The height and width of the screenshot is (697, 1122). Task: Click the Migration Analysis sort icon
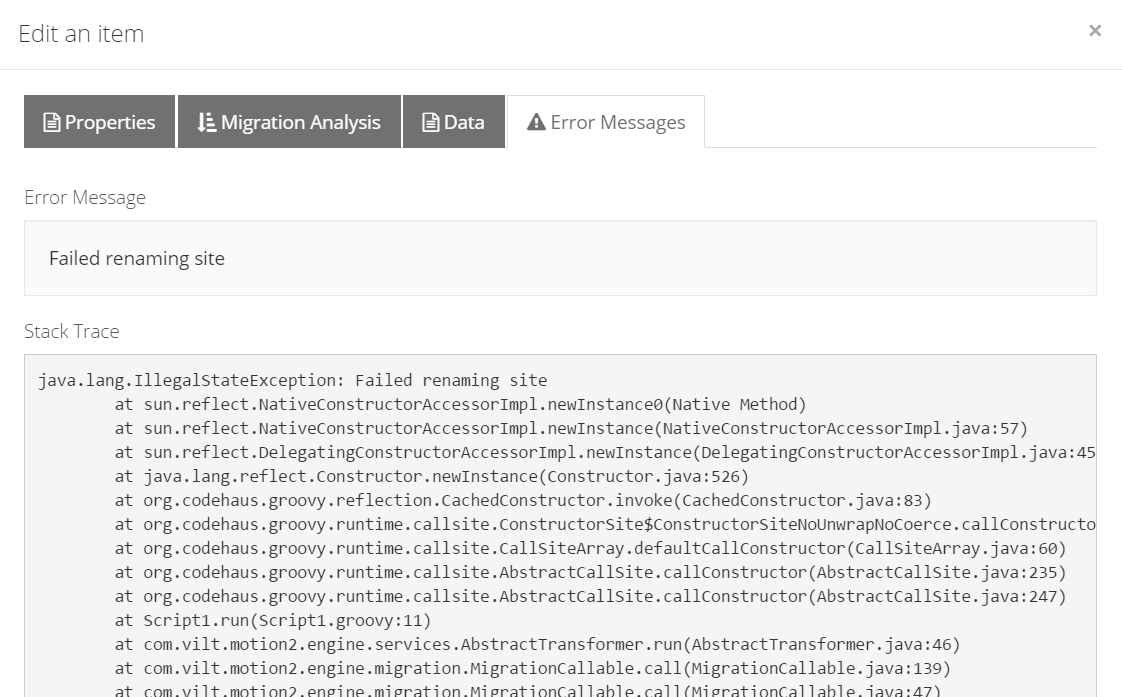[206, 122]
